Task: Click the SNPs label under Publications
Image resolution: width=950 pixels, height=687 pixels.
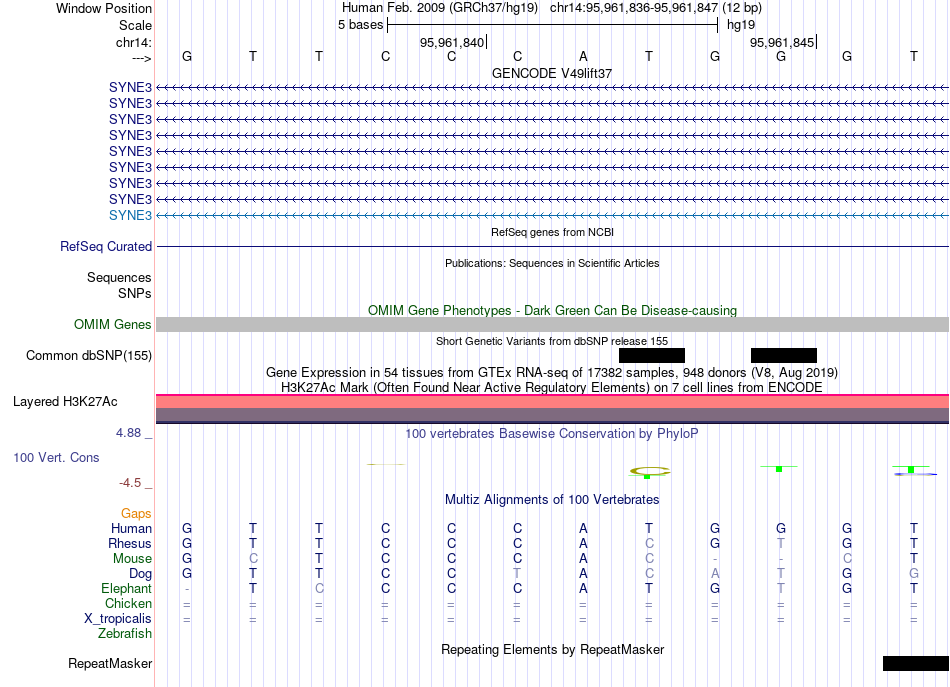Action: [x=135, y=293]
